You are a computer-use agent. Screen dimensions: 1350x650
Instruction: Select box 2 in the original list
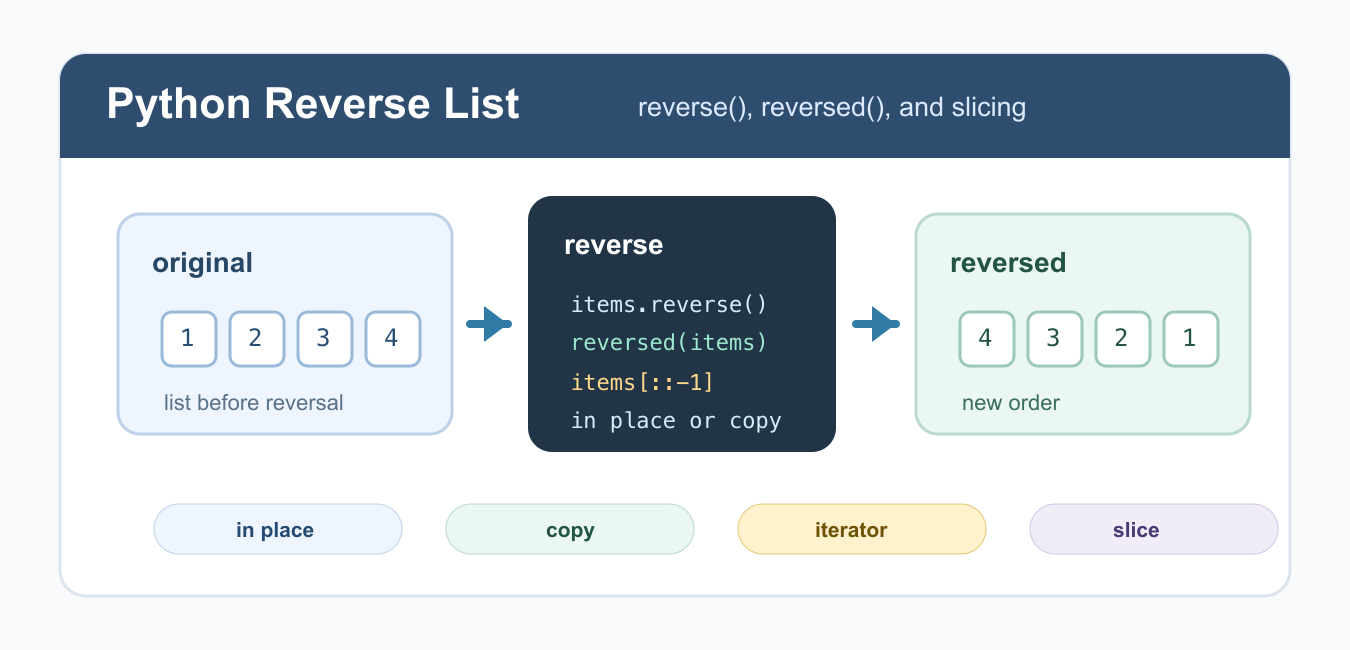256,338
